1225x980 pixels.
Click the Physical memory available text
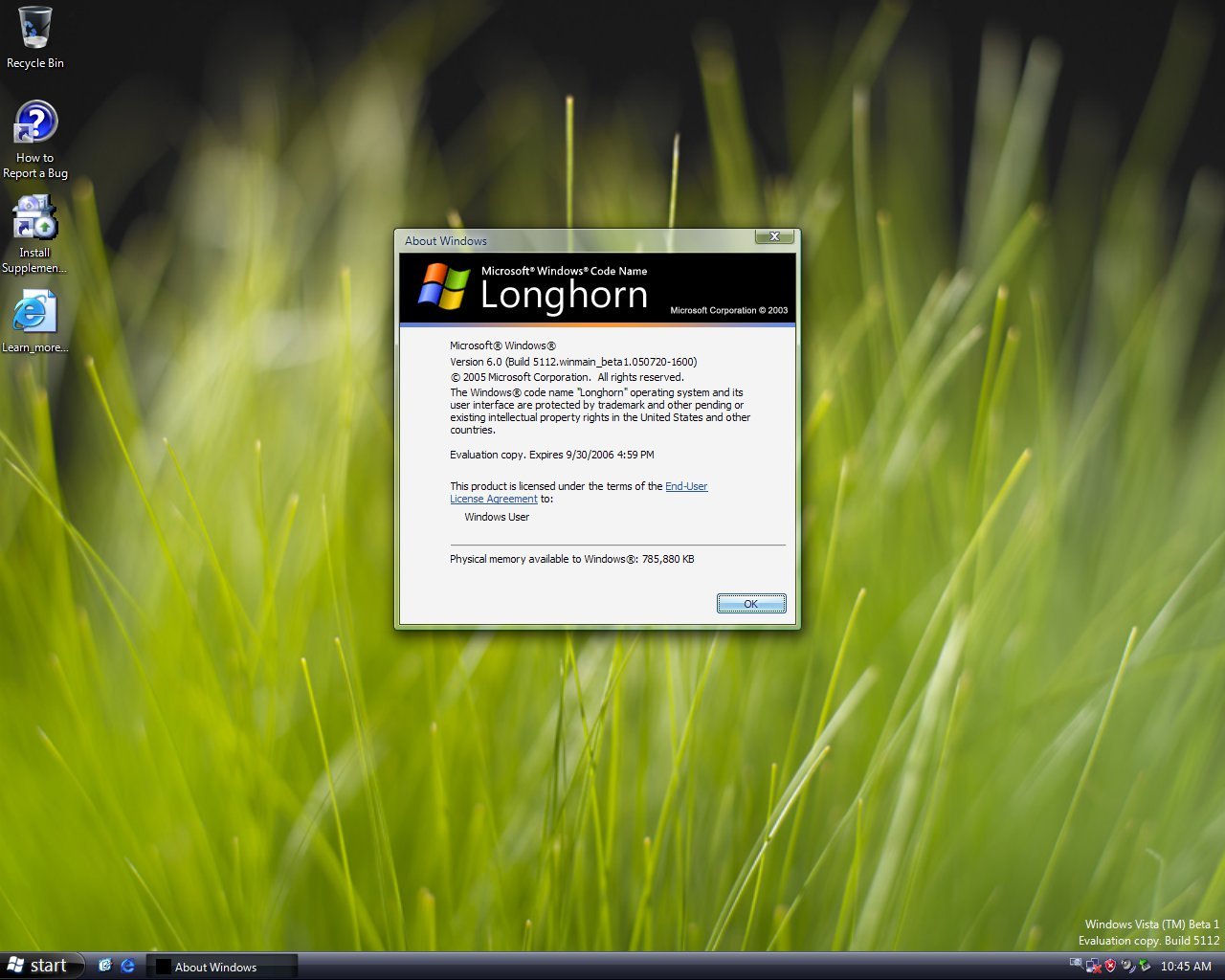572,559
